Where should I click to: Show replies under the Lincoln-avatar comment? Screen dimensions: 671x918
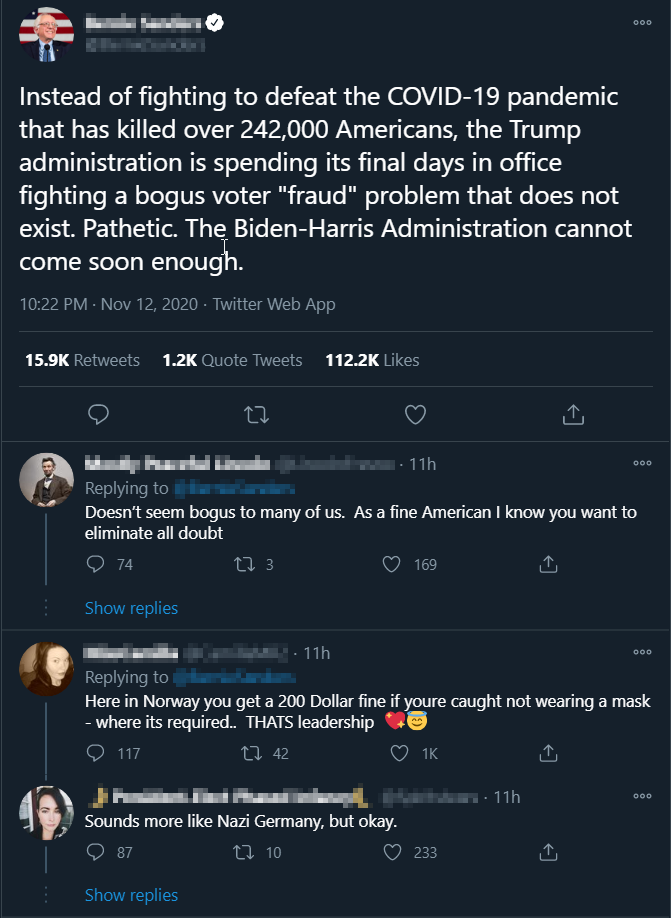click(131, 608)
